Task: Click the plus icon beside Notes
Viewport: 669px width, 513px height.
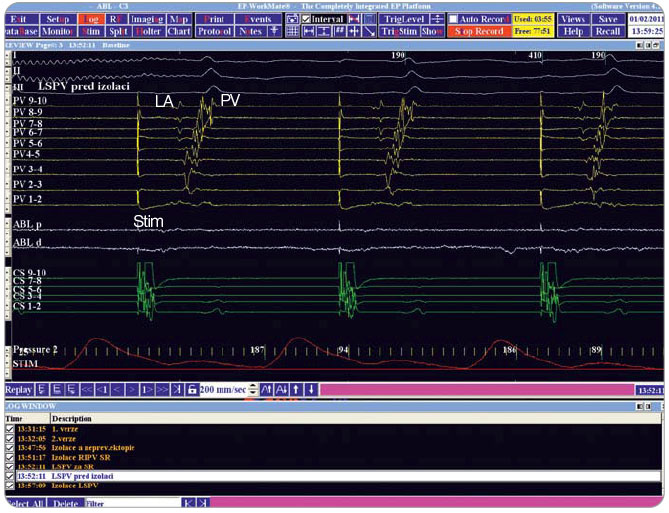Action: [274, 31]
